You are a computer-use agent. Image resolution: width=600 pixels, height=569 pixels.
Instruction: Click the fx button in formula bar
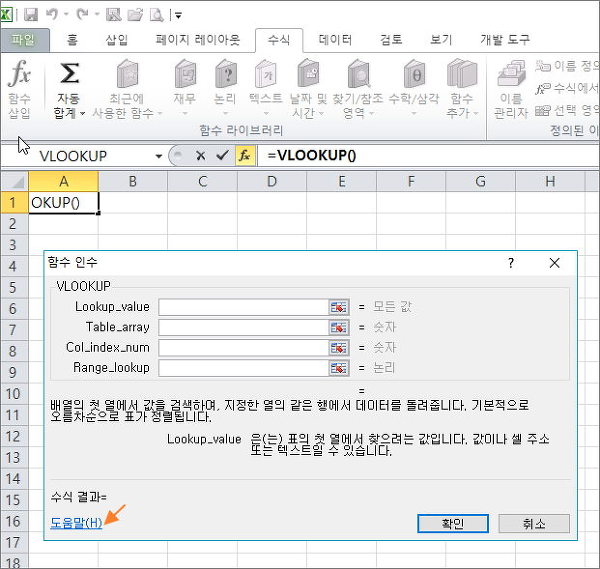point(244,156)
